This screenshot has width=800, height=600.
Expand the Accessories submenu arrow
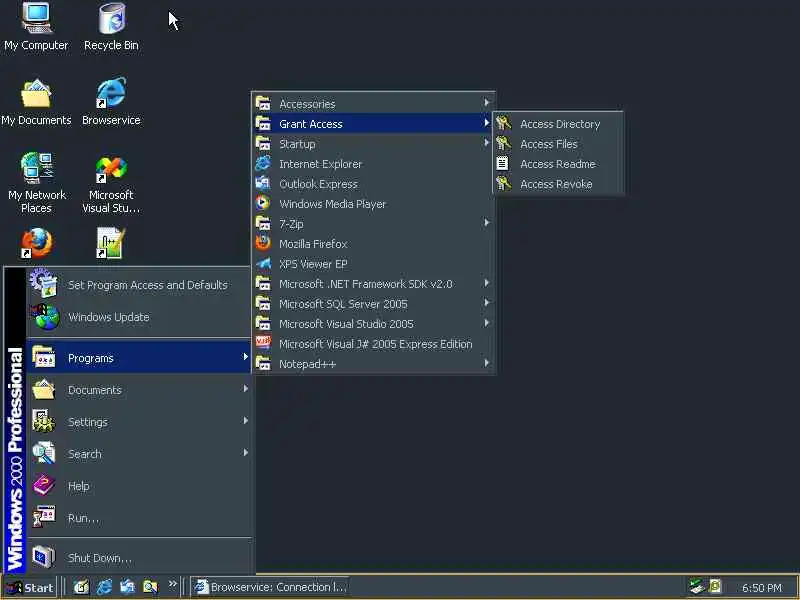487,103
